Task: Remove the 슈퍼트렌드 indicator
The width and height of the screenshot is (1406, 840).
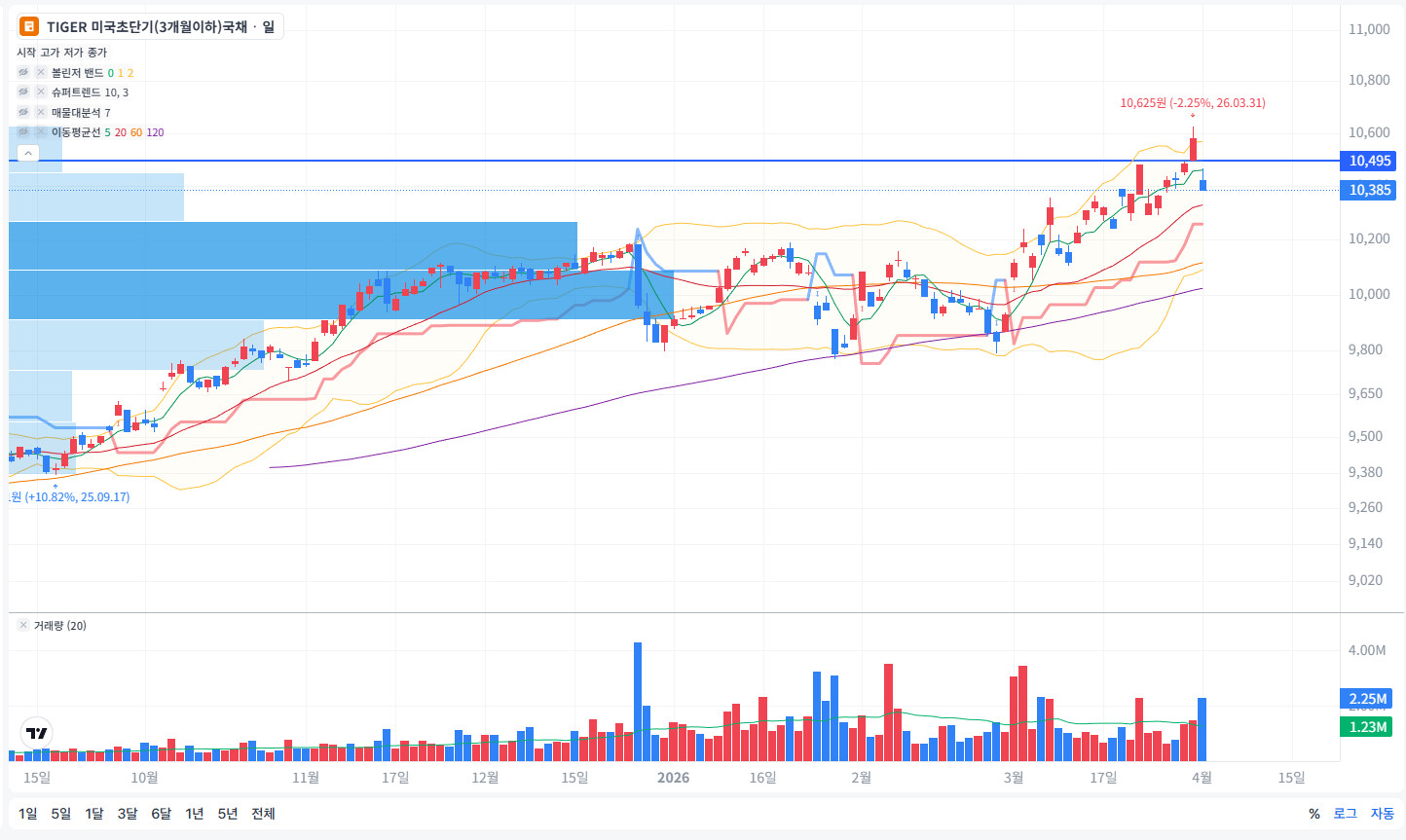Action: (41, 92)
